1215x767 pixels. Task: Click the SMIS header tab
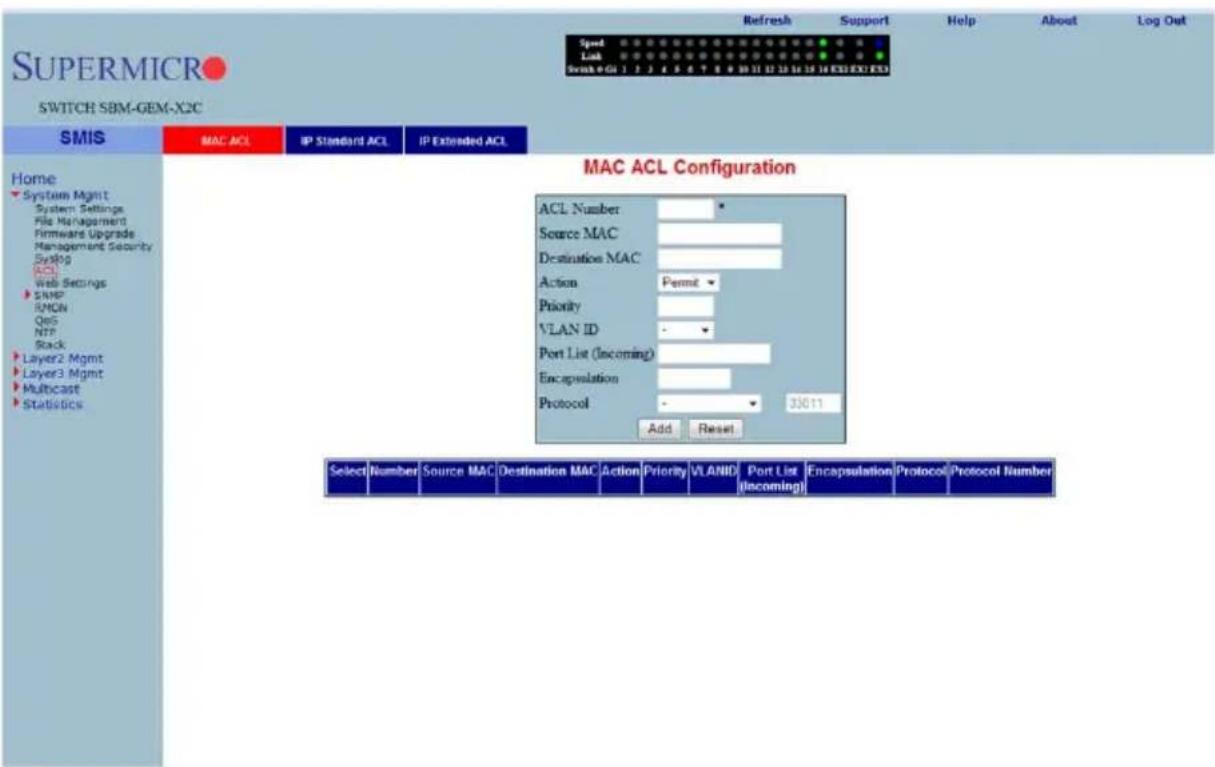coord(80,142)
